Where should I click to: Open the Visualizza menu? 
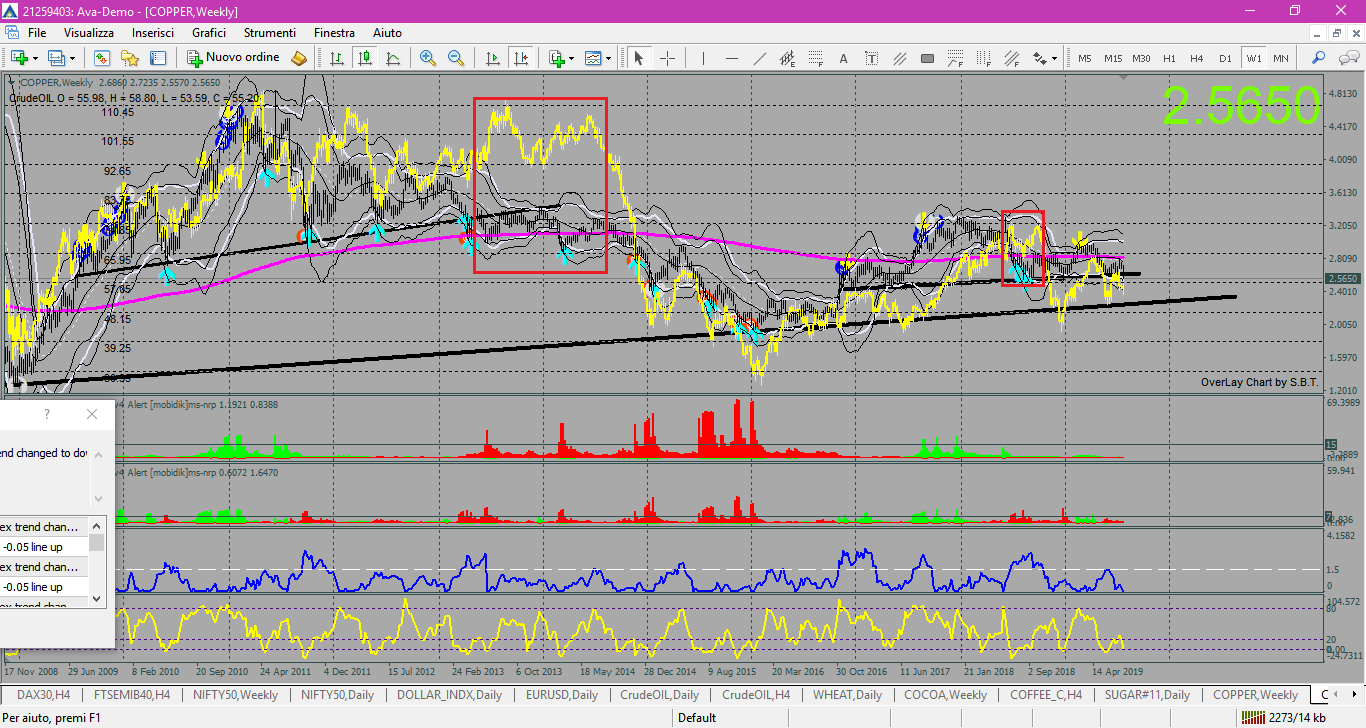tap(89, 33)
